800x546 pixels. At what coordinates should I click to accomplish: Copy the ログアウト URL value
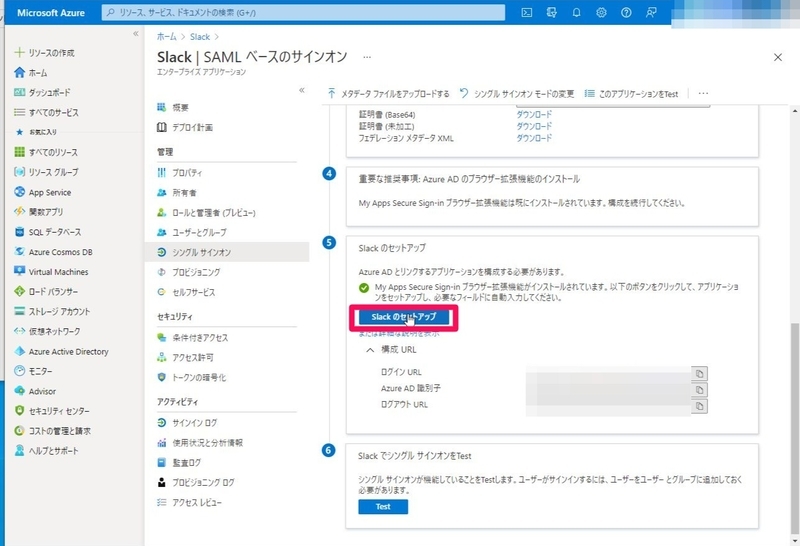699,406
